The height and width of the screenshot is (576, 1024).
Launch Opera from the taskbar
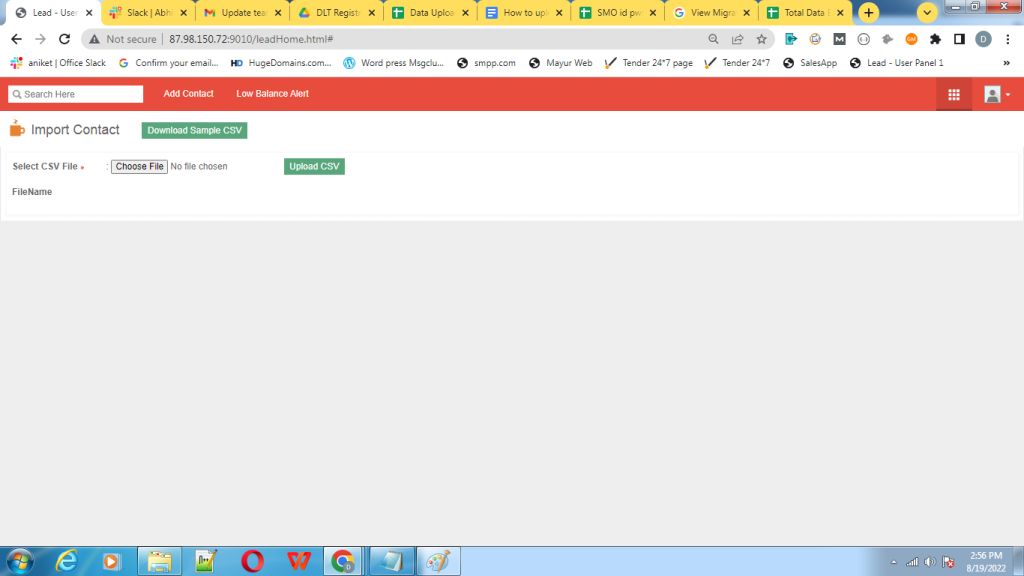click(x=253, y=561)
